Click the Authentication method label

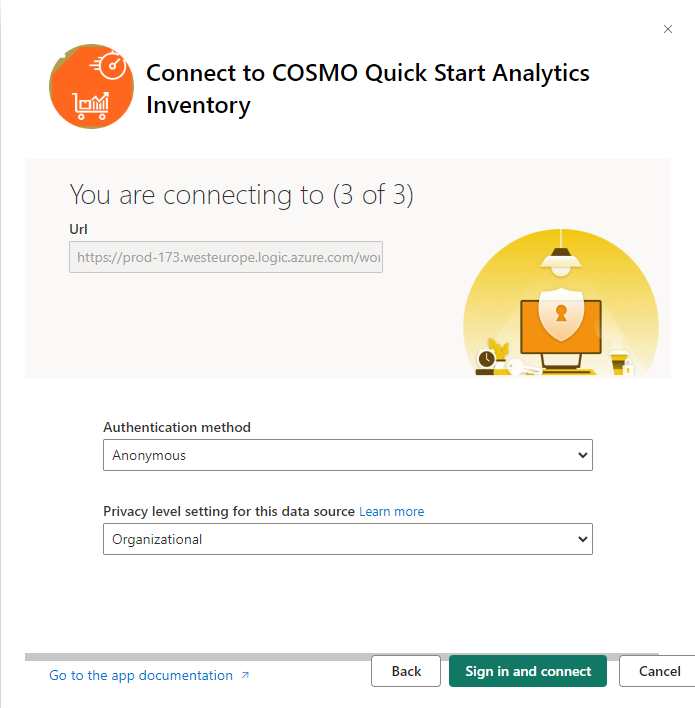[x=177, y=427]
